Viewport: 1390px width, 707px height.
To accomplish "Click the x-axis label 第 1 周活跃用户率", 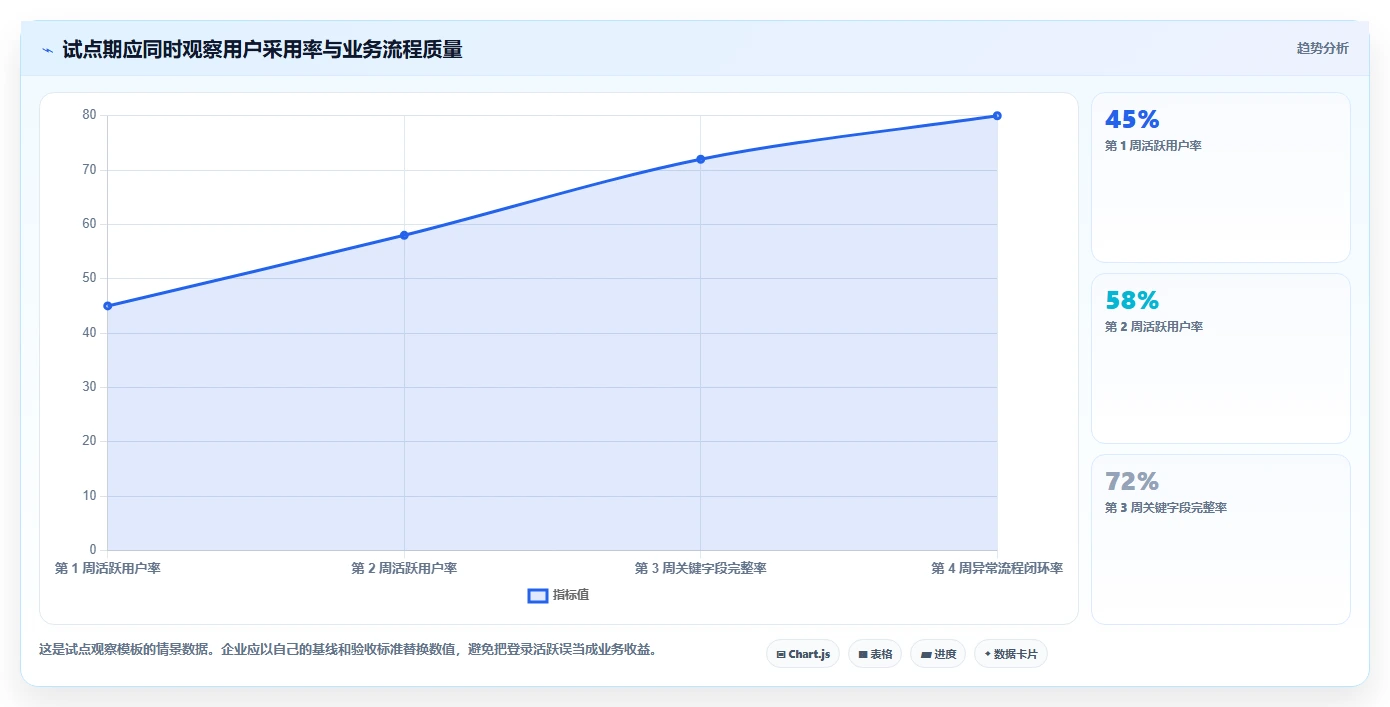I will coord(108,568).
